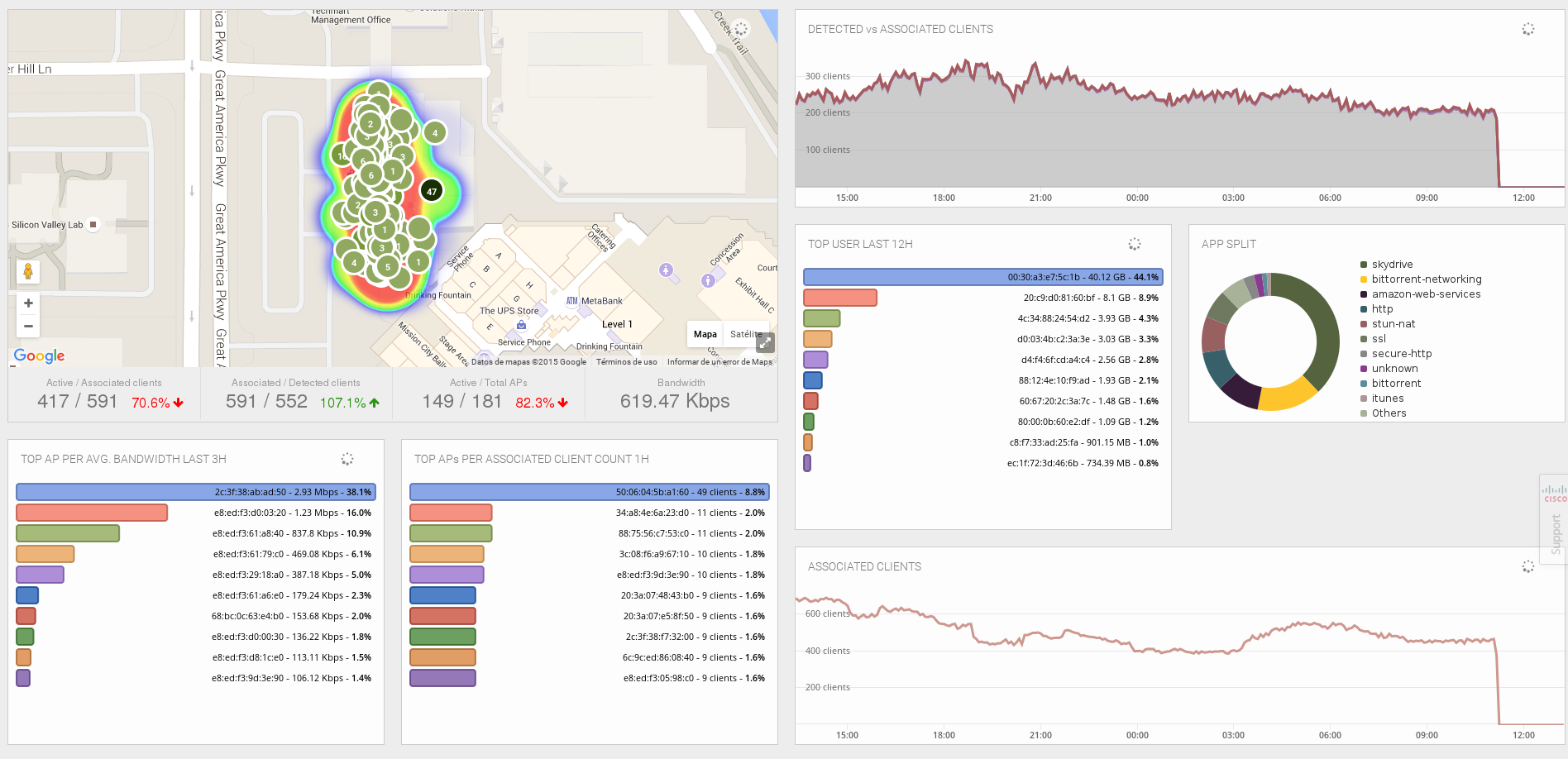Click the Street View pegman icon
The height and width of the screenshot is (759, 1568).
[x=28, y=271]
